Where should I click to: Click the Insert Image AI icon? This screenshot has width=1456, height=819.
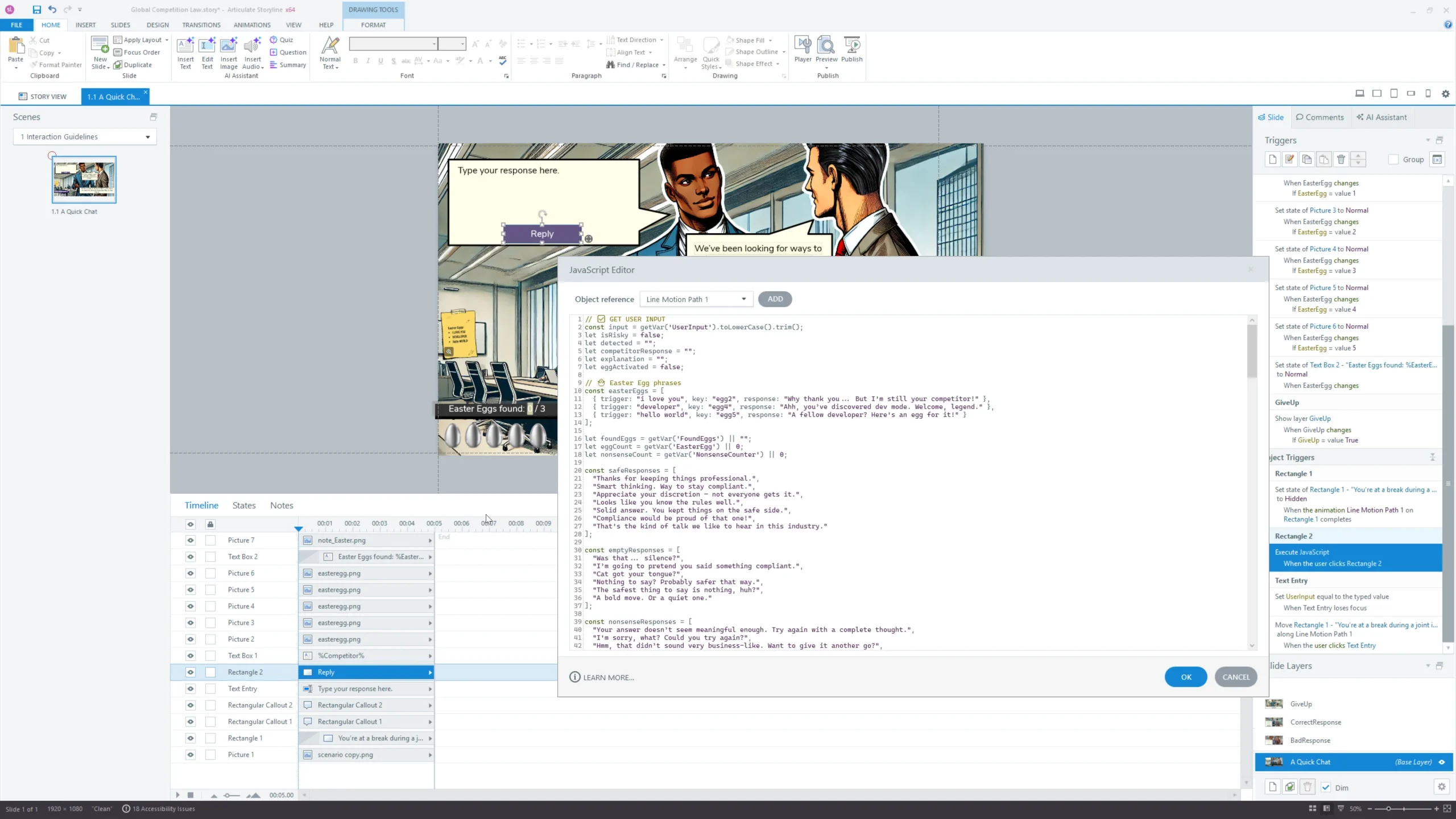[229, 45]
